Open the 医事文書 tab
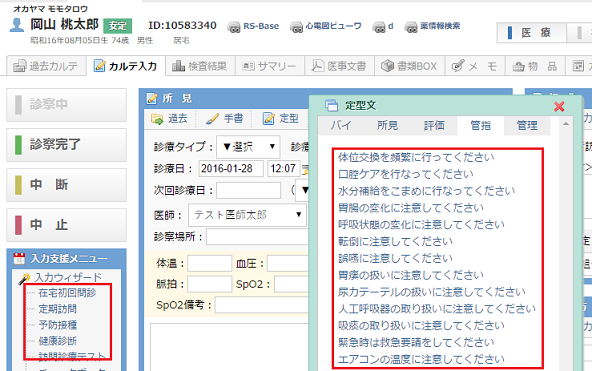 (339, 66)
